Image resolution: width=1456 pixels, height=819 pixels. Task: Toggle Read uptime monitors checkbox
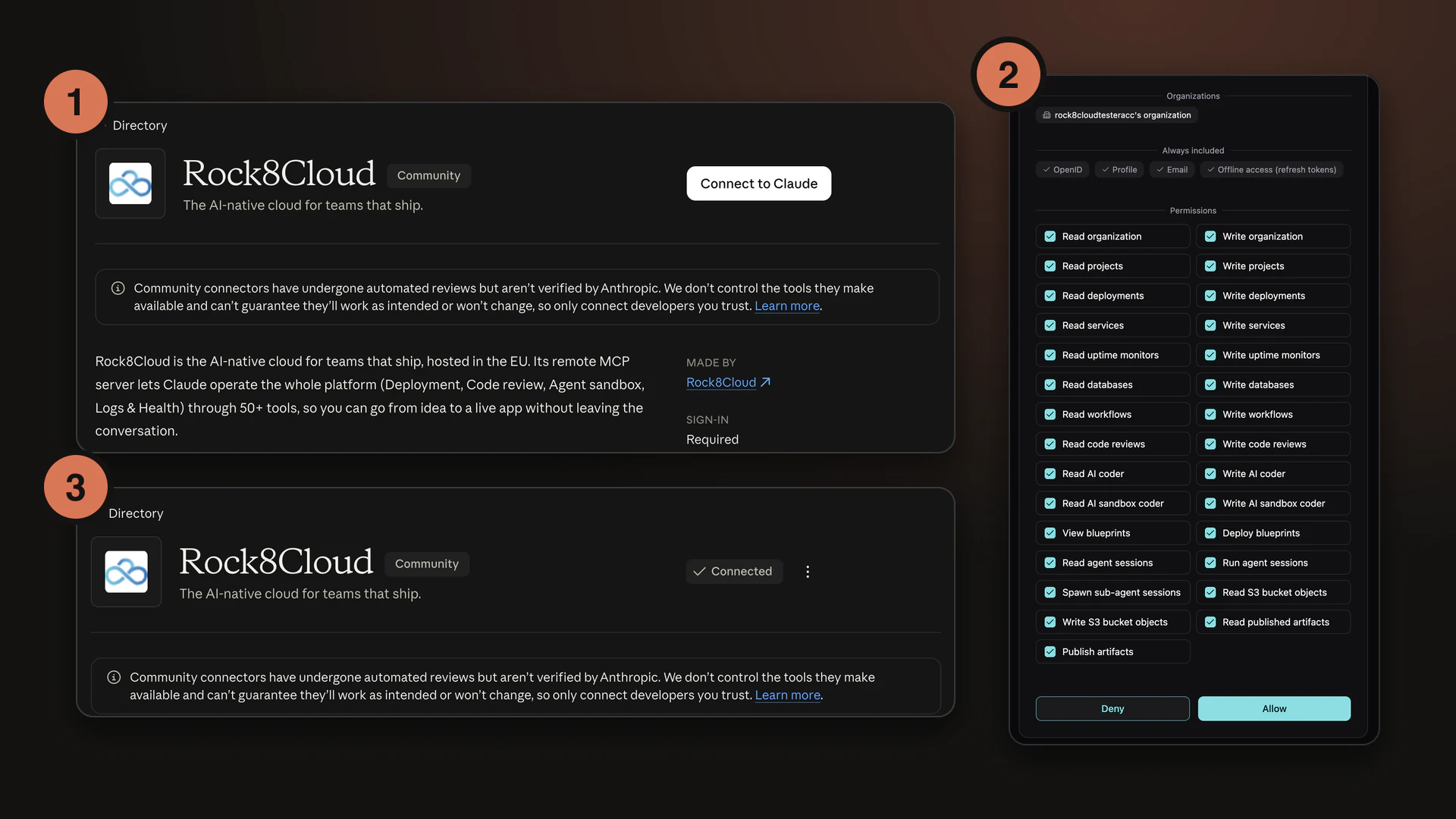tap(1050, 355)
